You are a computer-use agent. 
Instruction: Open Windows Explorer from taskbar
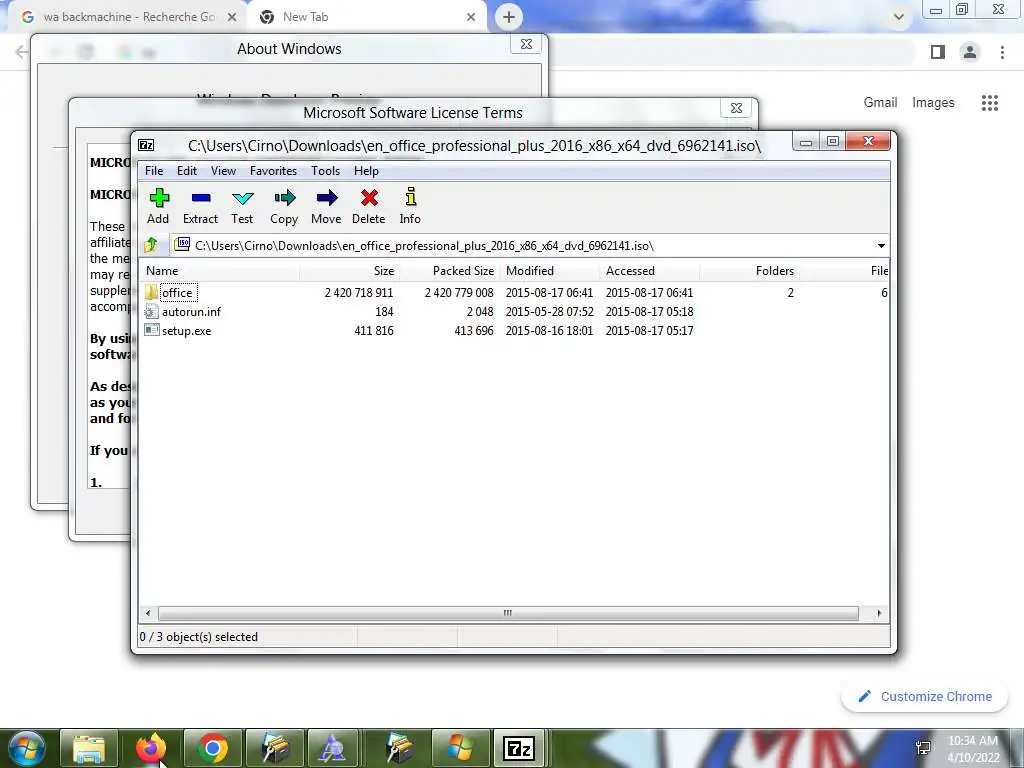(89, 748)
